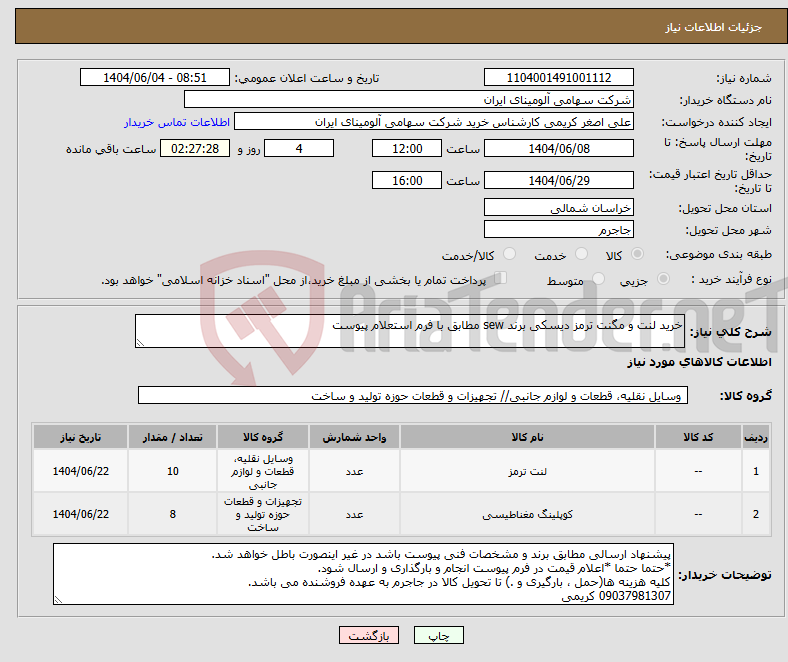788x662 pixels.
Task: Click the announcement date field 1404/06/04 - 08:51
Action: (155, 77)
